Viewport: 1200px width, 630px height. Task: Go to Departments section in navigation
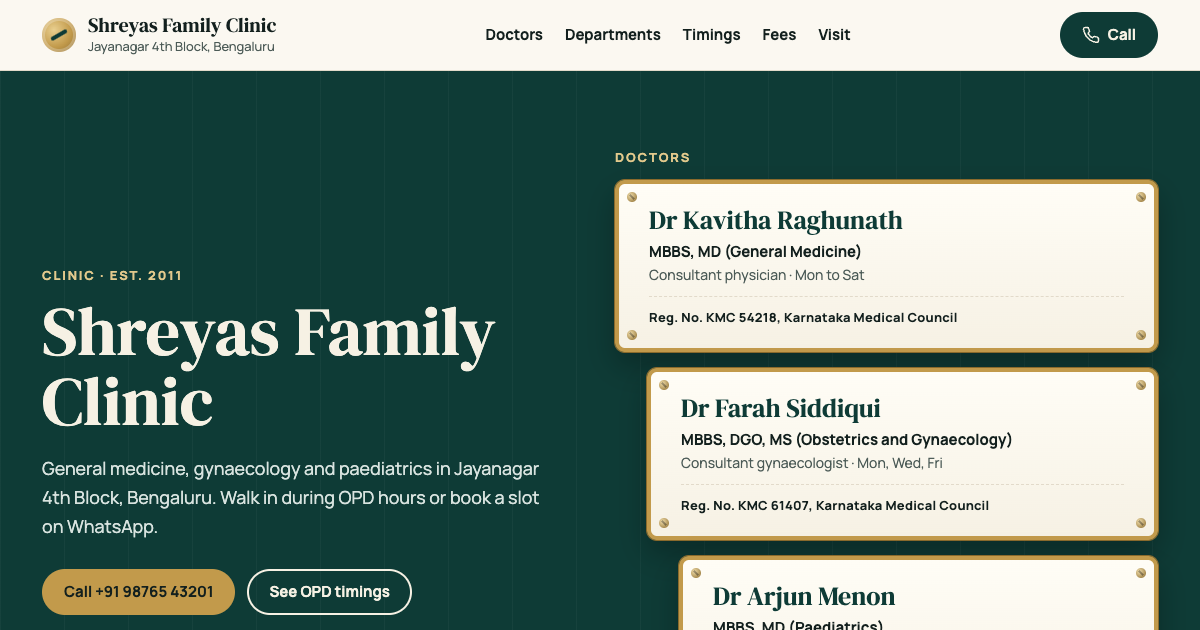point(613,35)
